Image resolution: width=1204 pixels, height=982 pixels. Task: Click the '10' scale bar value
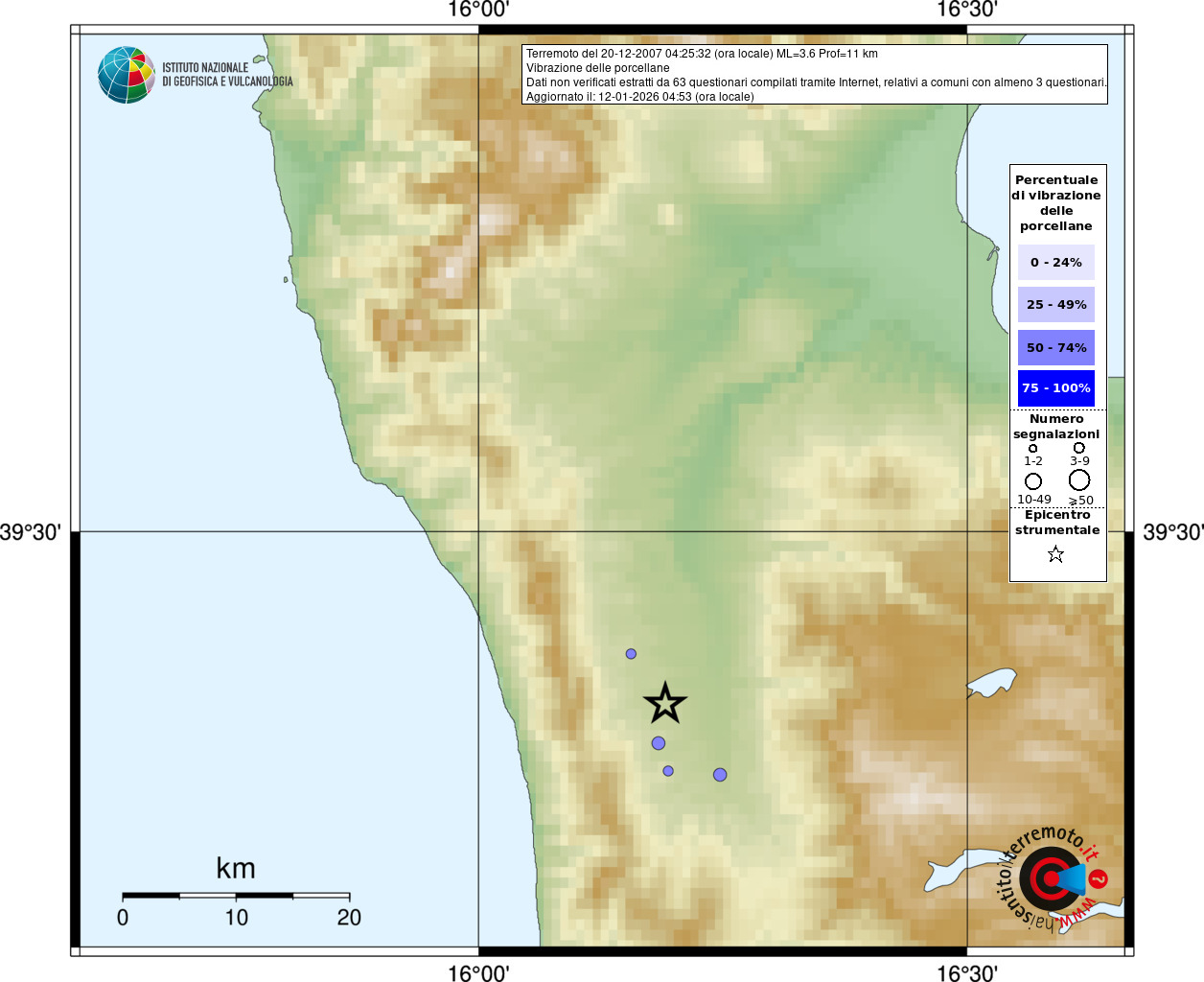[236, 918]
